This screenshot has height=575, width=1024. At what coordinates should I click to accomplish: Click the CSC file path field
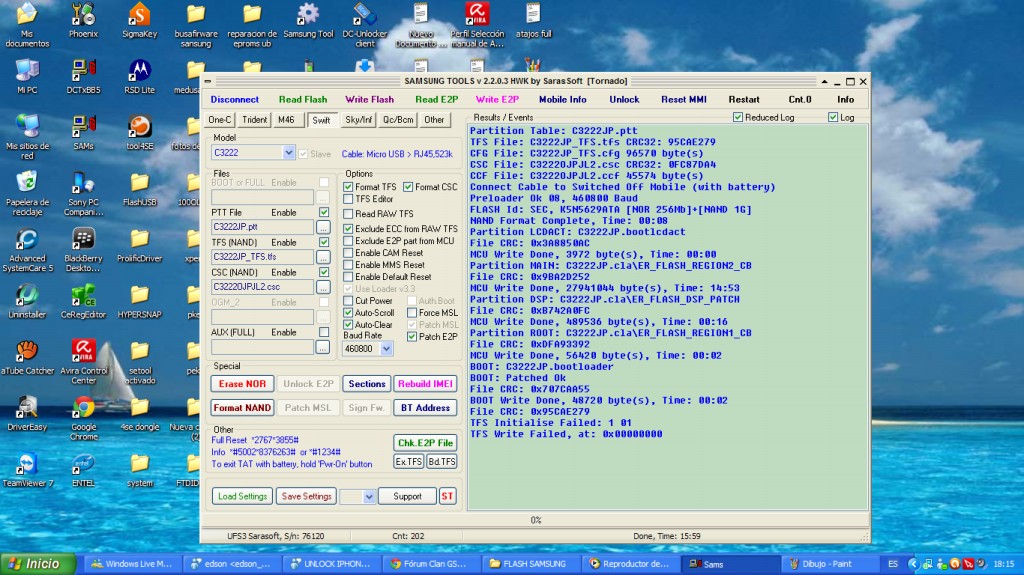(x=263, y=287)
